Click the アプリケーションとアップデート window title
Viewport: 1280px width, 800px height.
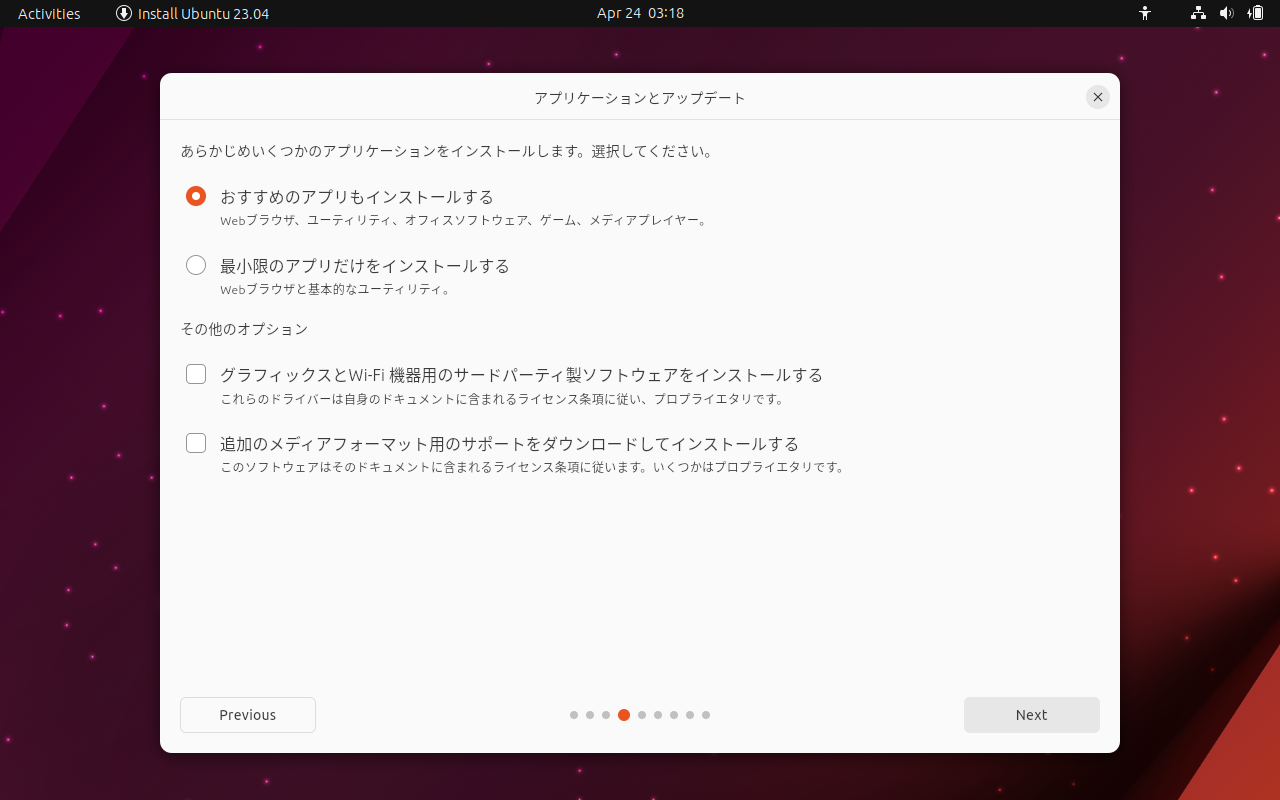[640, 98]
